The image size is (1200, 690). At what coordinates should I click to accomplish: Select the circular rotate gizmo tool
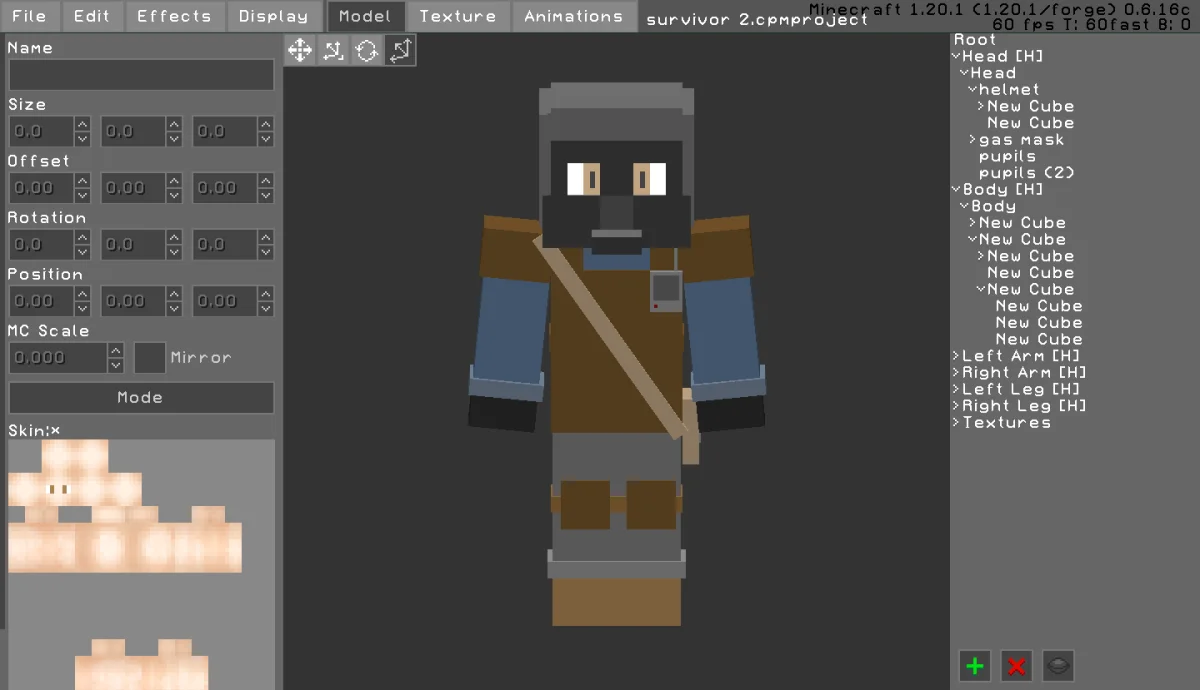(x=366, y=50)
